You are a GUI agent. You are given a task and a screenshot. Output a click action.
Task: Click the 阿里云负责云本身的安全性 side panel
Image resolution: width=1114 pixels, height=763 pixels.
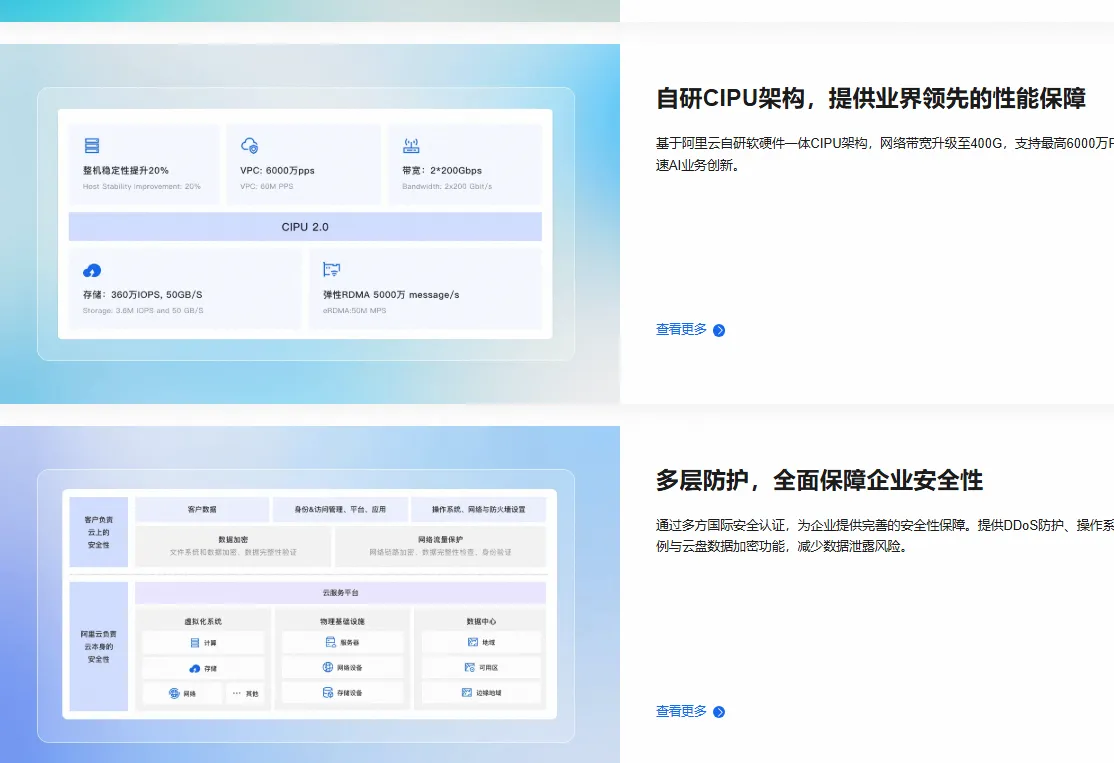coord(99,646)
